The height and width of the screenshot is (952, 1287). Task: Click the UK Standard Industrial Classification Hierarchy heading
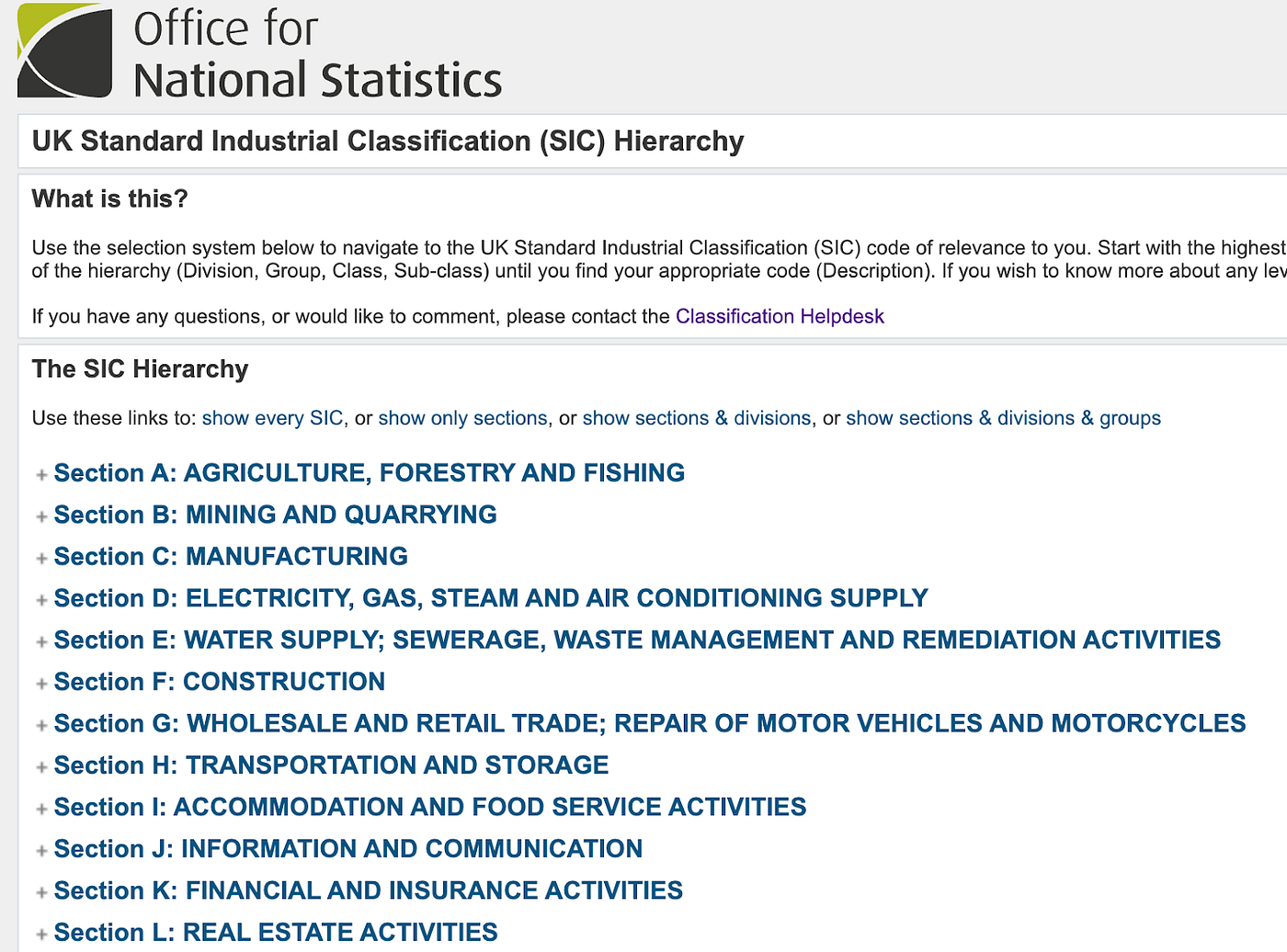(388, 141)
